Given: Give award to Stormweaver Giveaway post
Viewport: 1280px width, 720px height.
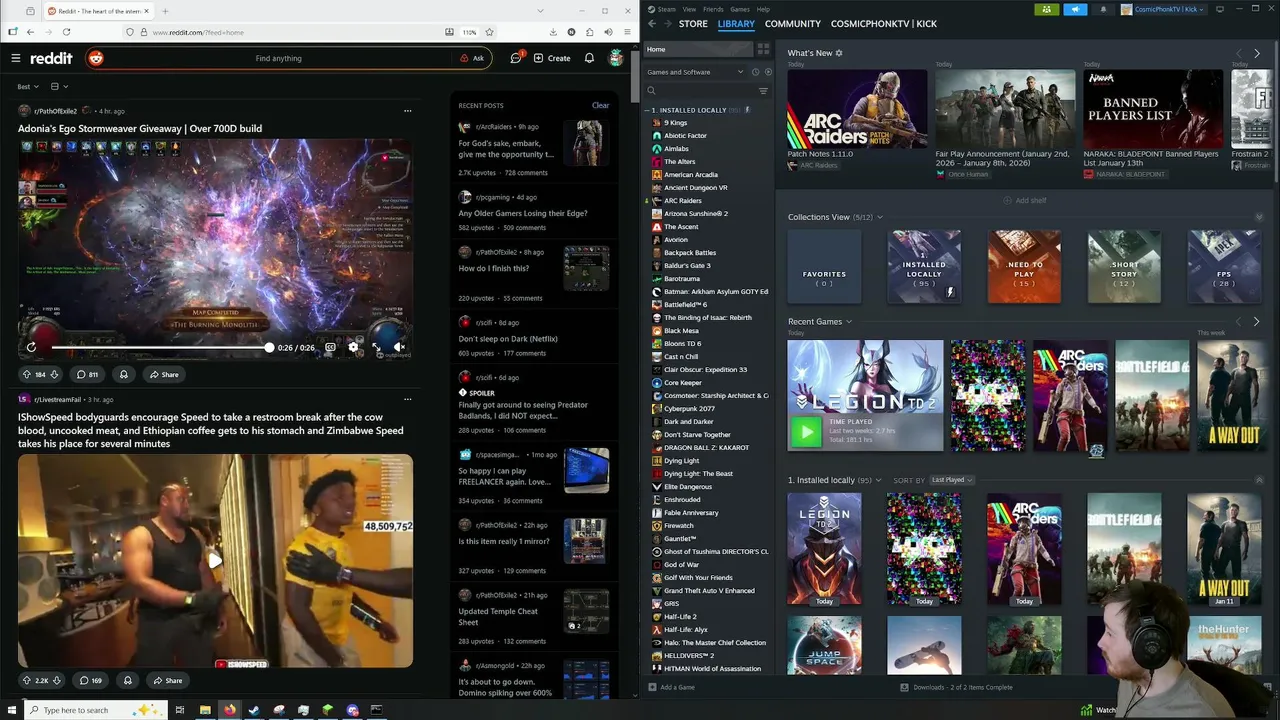Looking at the screenshot, I should [124, 375].
